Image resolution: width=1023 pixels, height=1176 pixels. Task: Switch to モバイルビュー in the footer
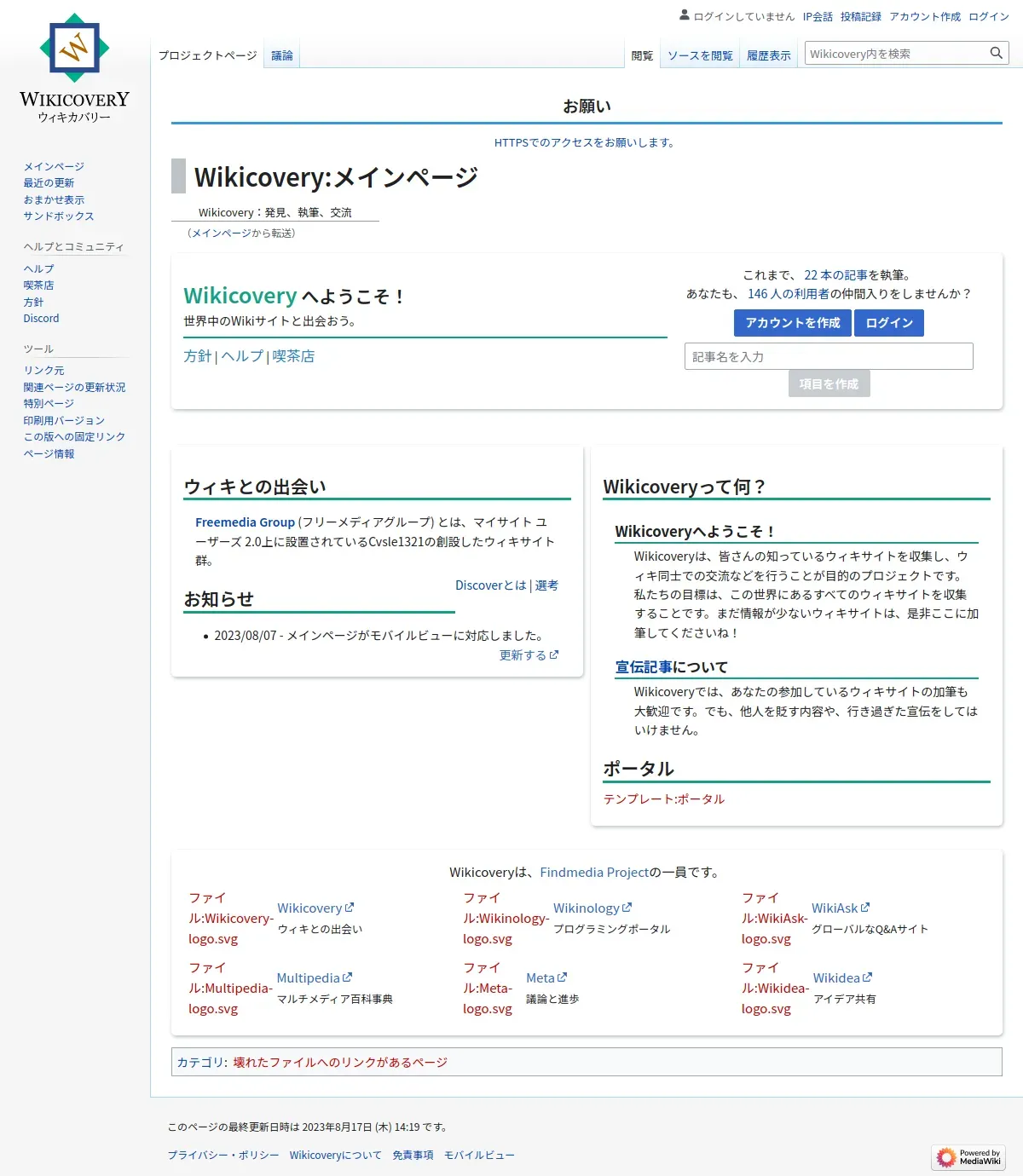(479, 1156)
